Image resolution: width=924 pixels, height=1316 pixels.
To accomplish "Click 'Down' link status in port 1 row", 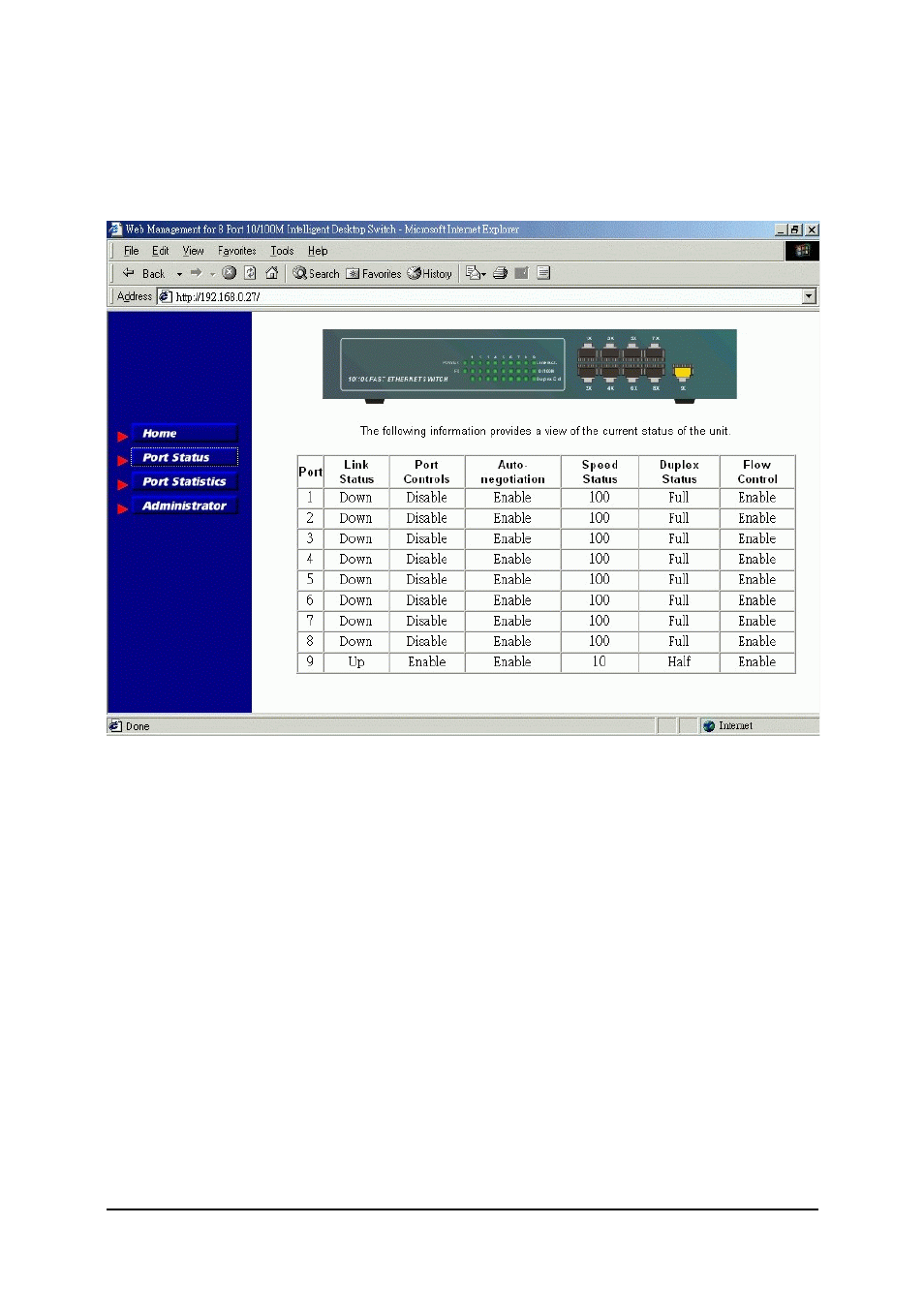I will pos(356,498).
